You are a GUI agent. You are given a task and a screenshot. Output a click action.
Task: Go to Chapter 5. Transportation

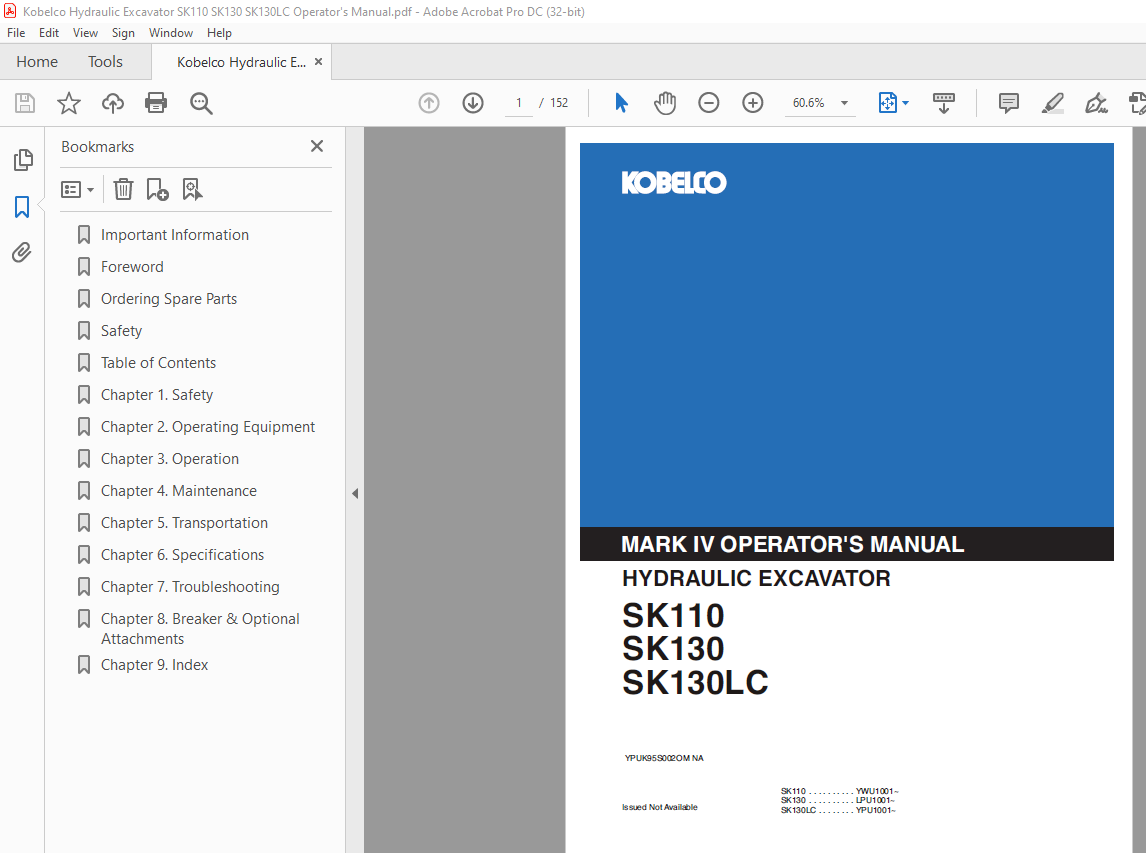pos(184,523)
